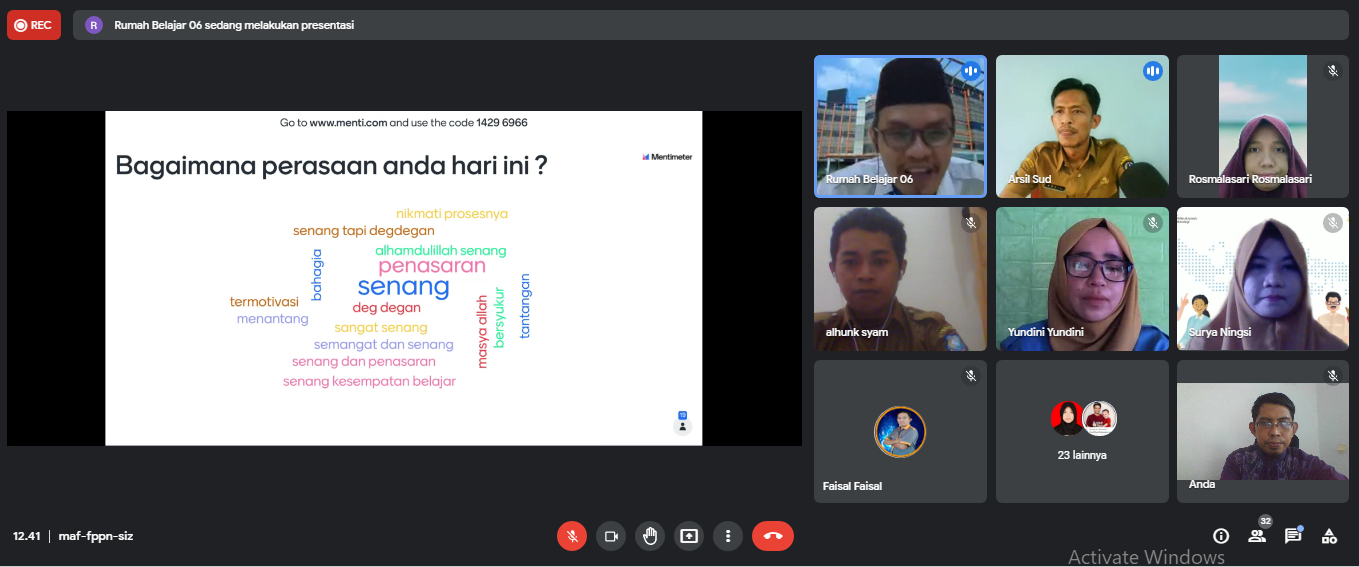The width and height of the screenshot is (1359, 567).
Task: Open the chat messages panel
Action: pyautogui.click(x=1293, y=536)
